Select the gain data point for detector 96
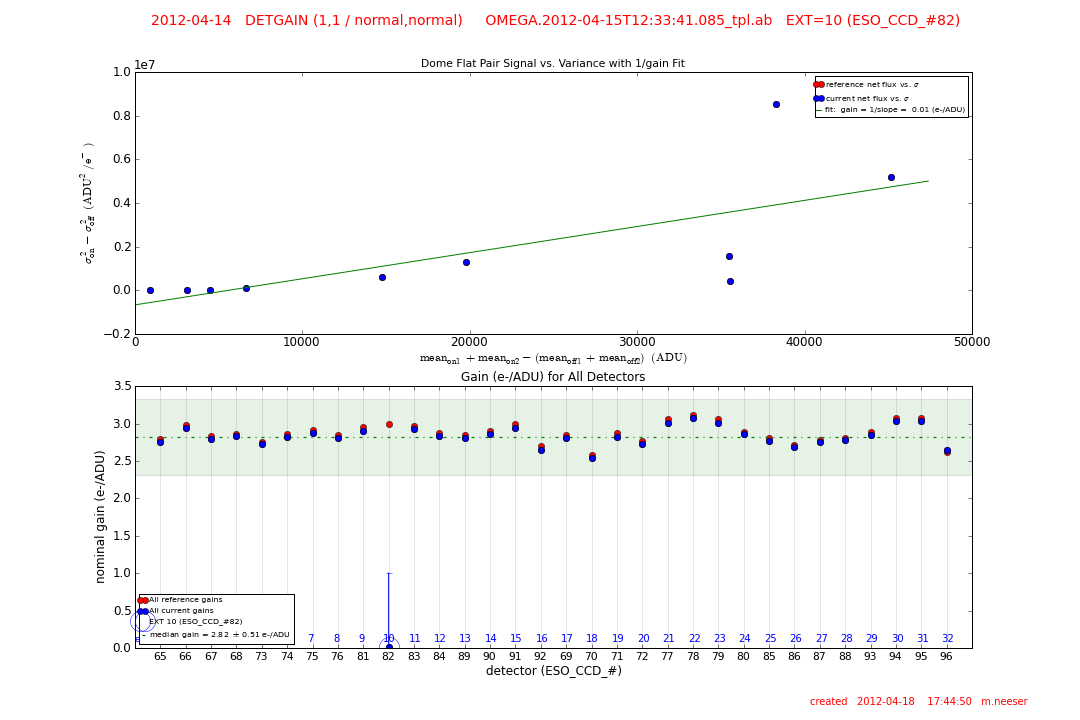This screenshot has width=1080, height=720. click(947, 451)
